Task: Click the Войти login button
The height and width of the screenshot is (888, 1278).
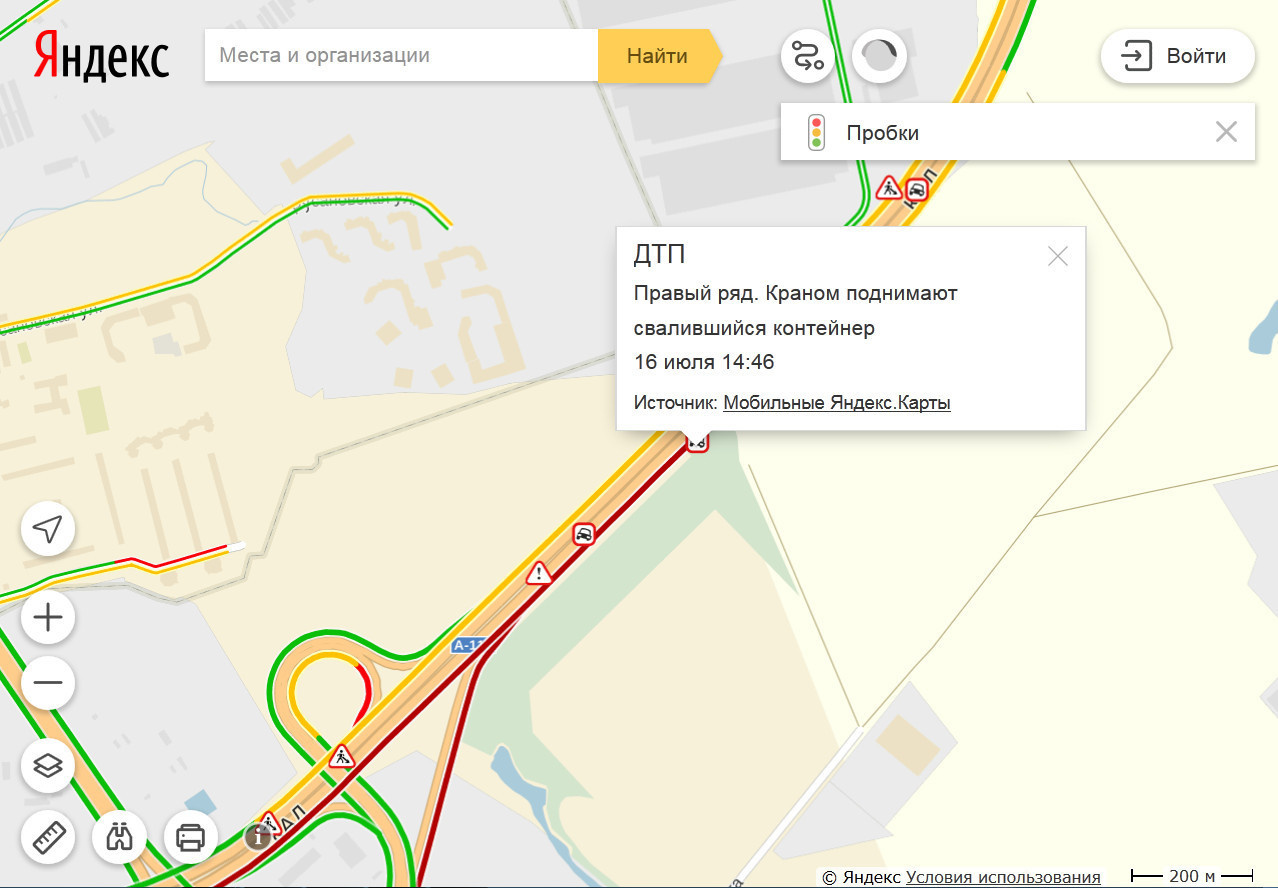Action: click(1178, 56)
